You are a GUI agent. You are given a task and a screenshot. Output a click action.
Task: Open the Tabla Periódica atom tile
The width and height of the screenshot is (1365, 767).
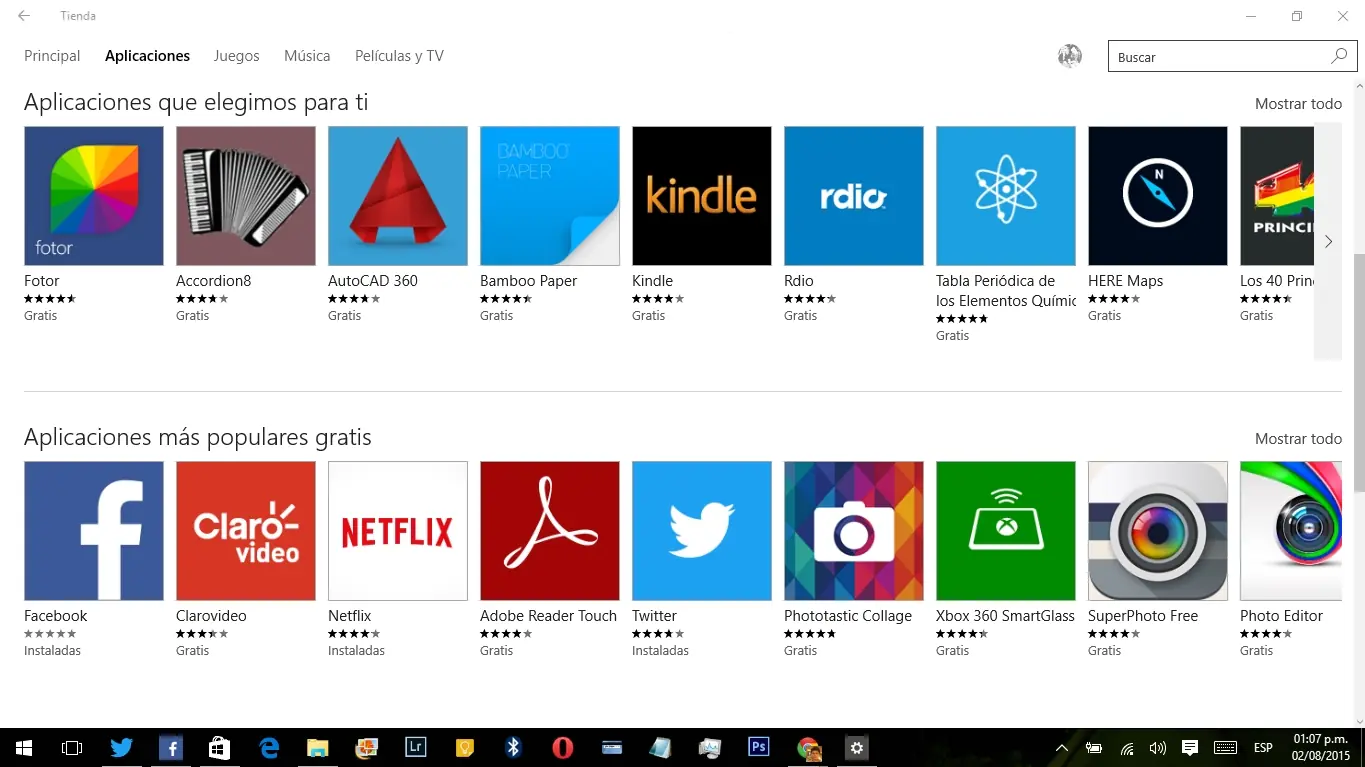tap(1006, 196)
